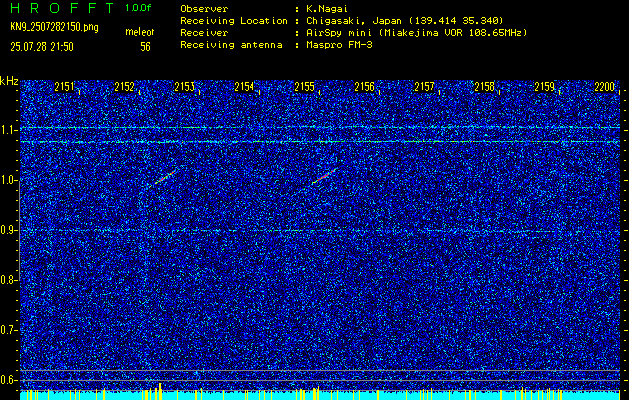
Task: Click the 2151 time marker
Action: 64,87
